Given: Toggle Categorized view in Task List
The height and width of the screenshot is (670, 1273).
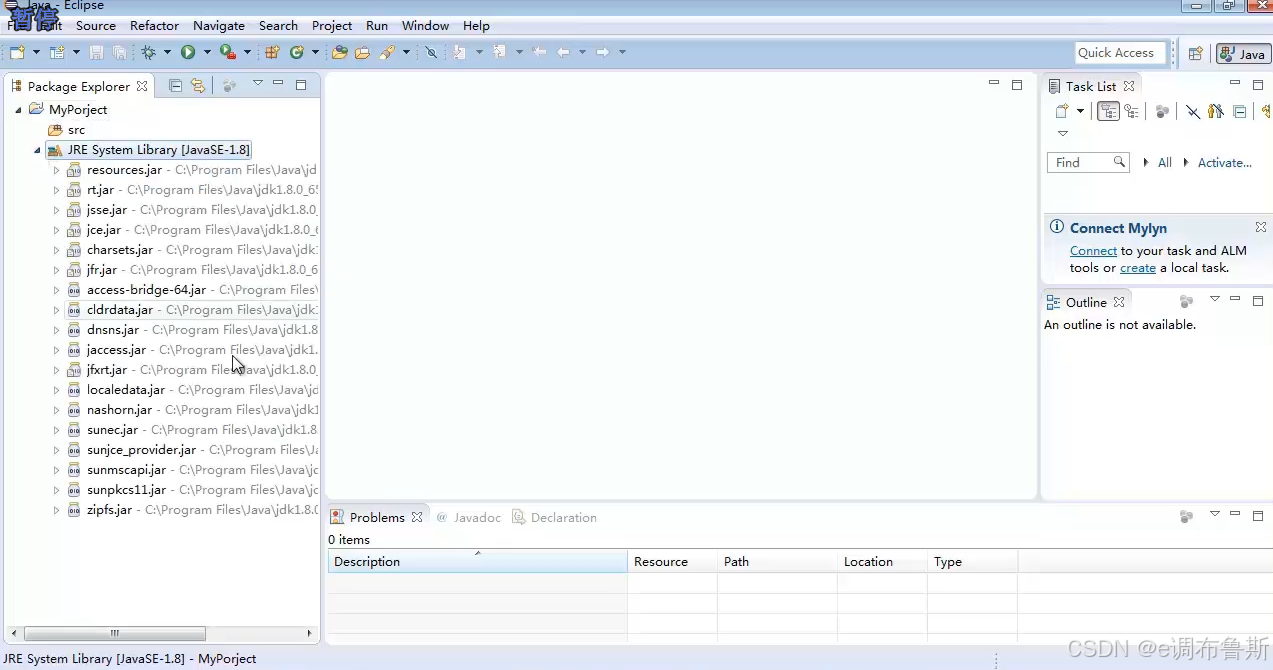Looking at the screenshot, I should coord(1108,112).
